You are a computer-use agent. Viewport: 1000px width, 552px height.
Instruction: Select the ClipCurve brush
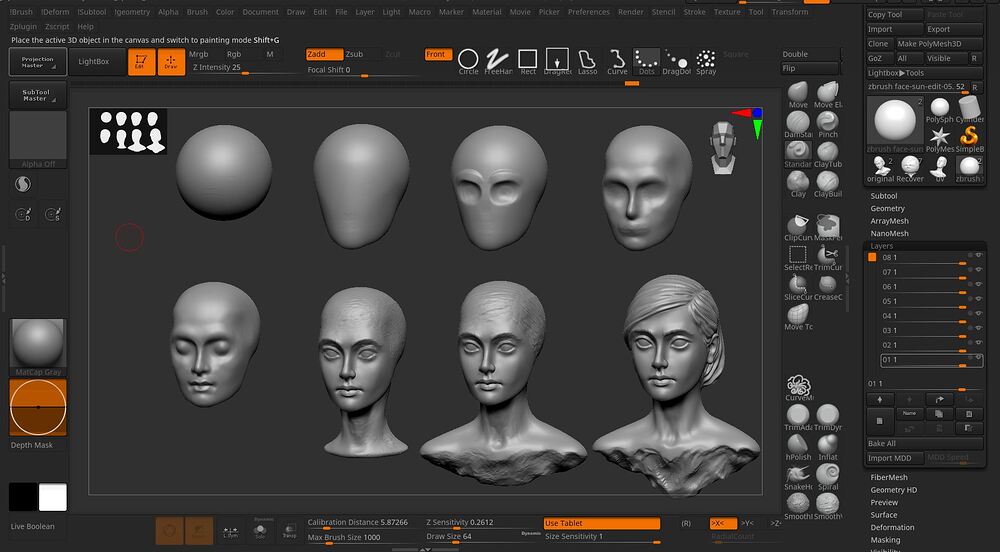click(798, 228)
